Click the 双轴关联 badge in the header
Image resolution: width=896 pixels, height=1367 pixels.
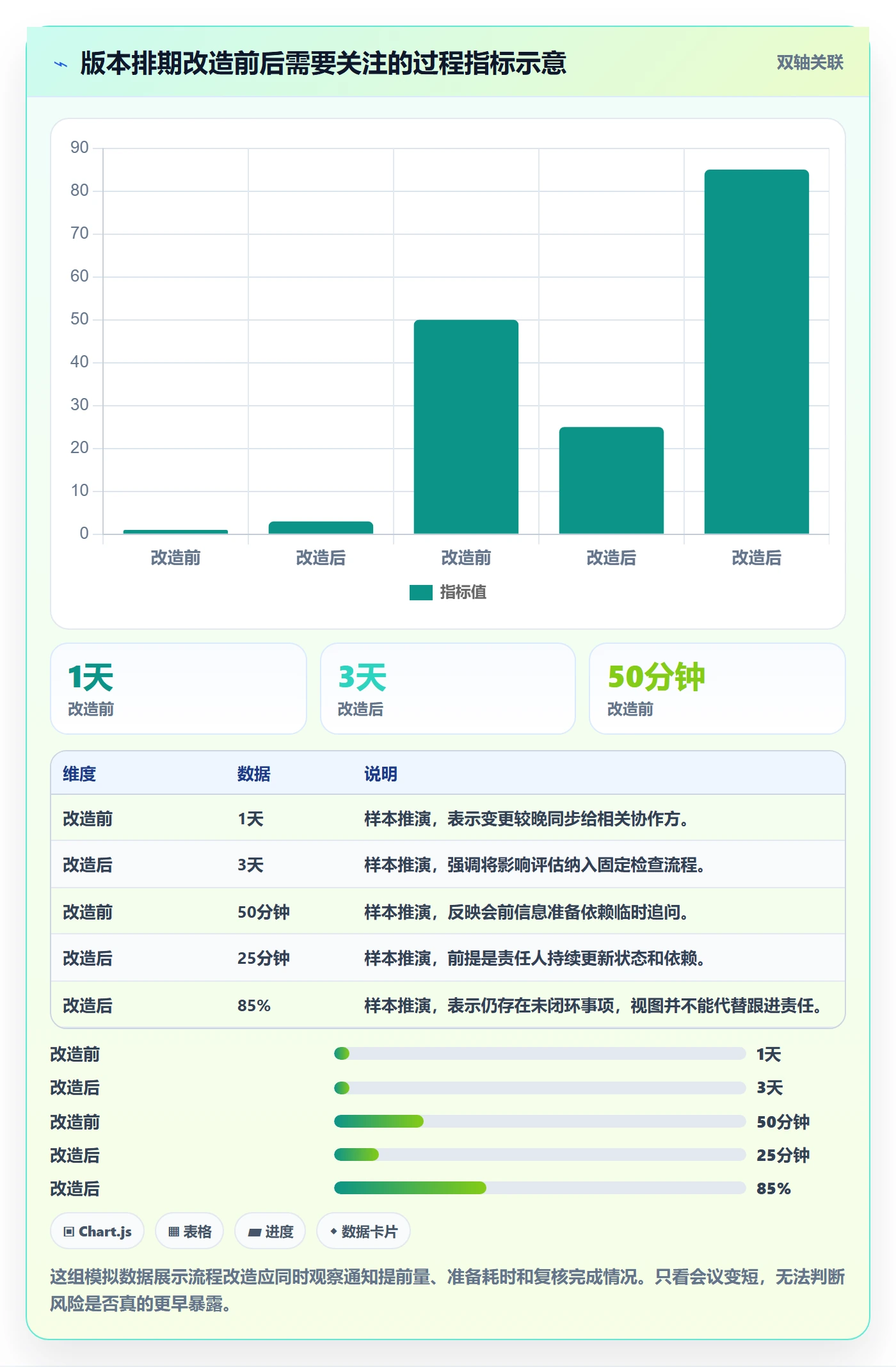(810, 63)
